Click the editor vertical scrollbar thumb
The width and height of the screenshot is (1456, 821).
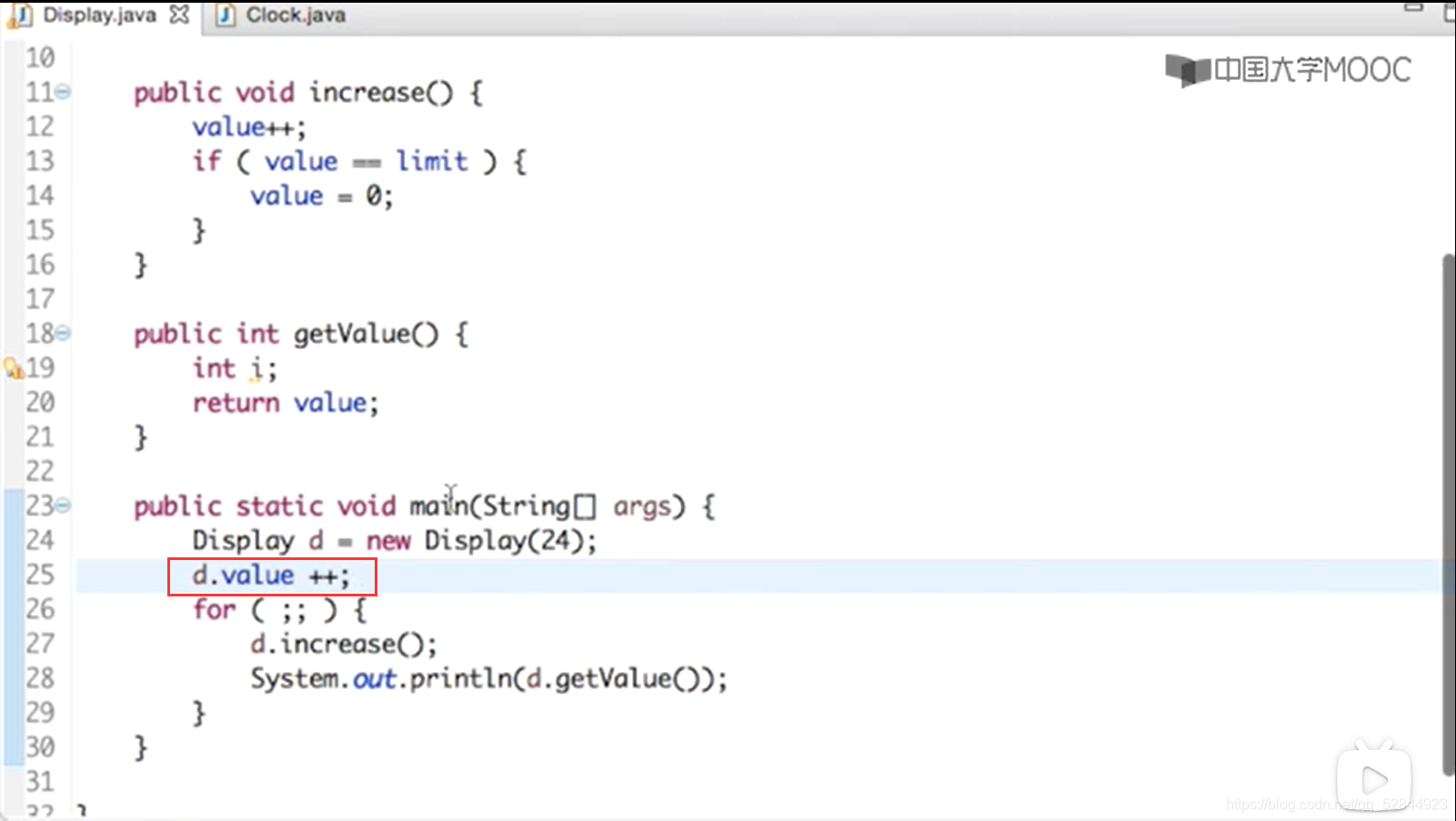click(1449, 514)
